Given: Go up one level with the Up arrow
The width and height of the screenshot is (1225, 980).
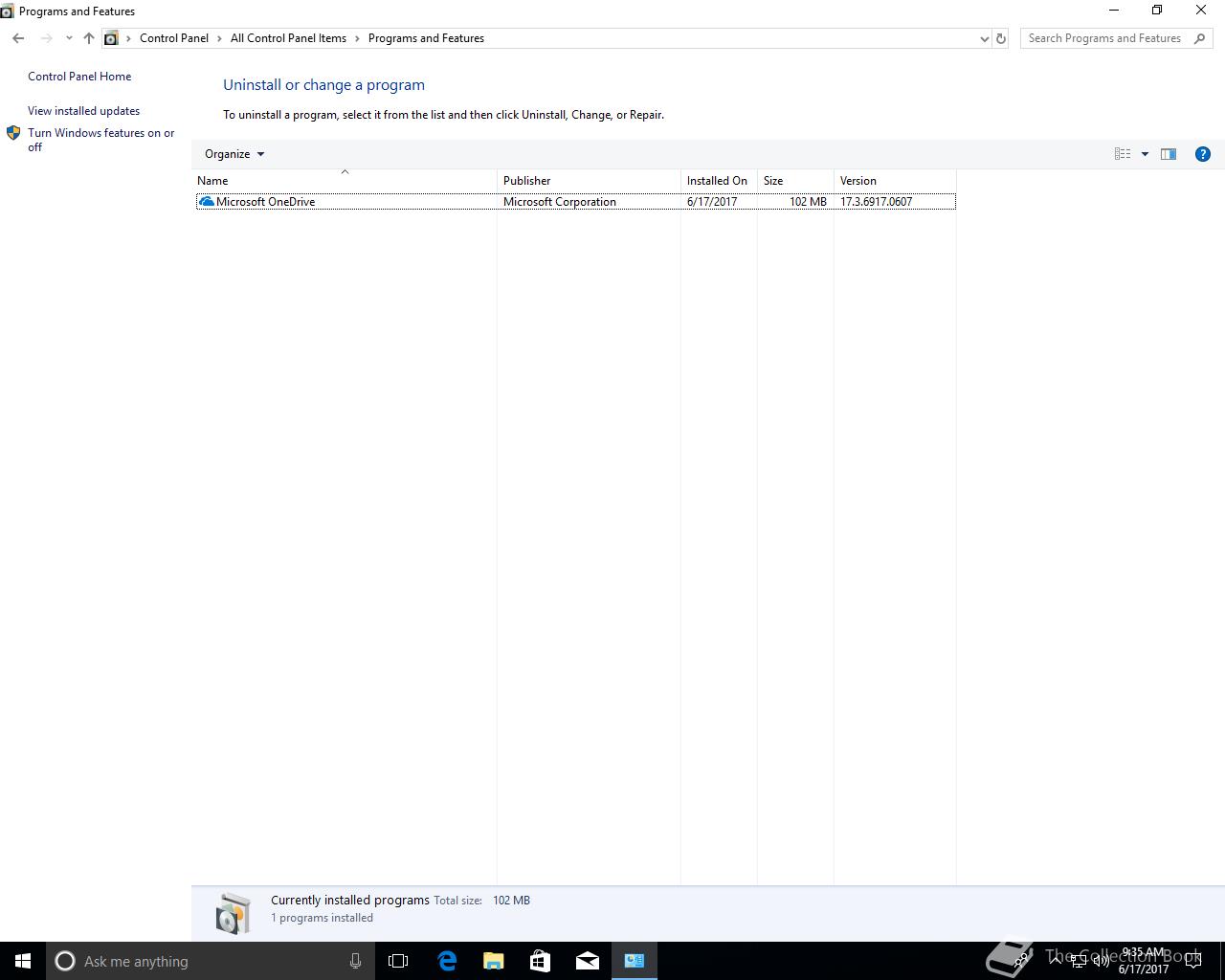Looking at the screenshot, I should [89, 38].
